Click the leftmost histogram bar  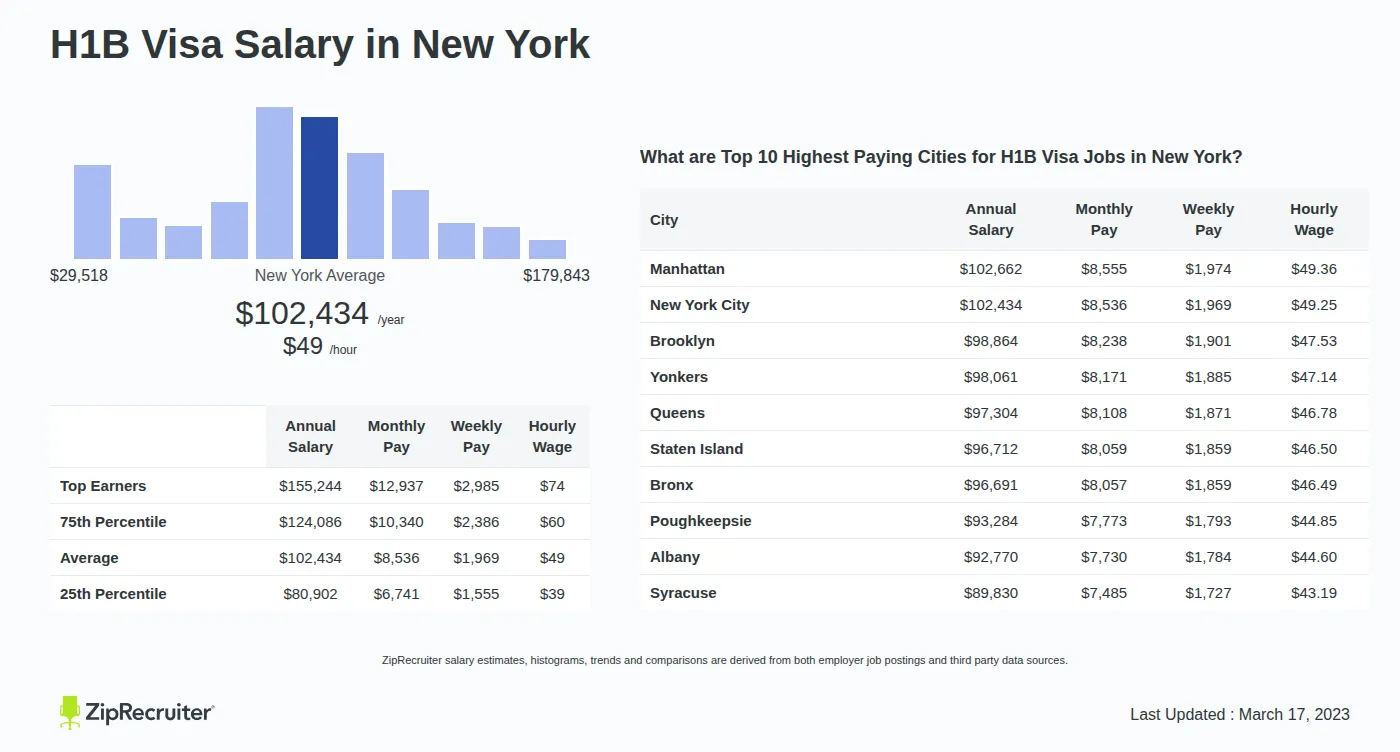(x=92, y=212)
